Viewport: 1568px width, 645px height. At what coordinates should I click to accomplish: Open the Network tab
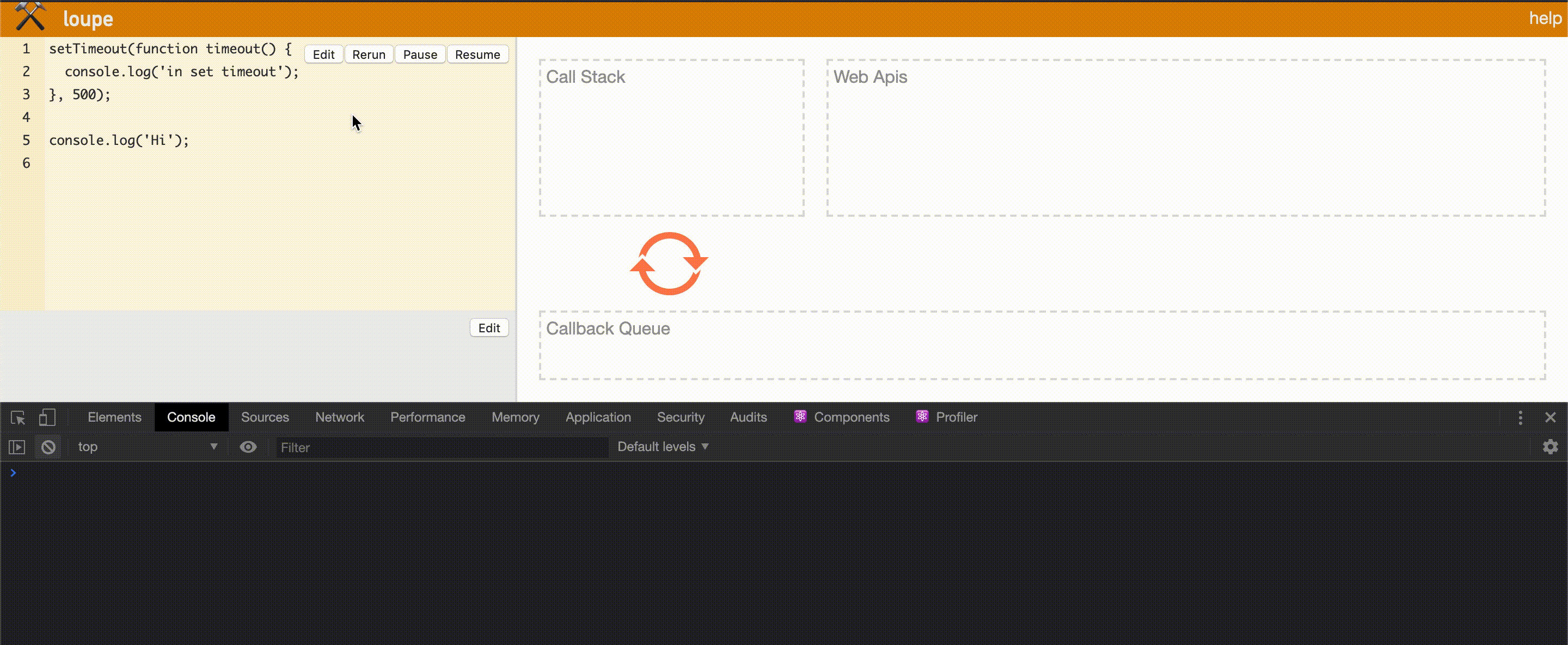339,417
